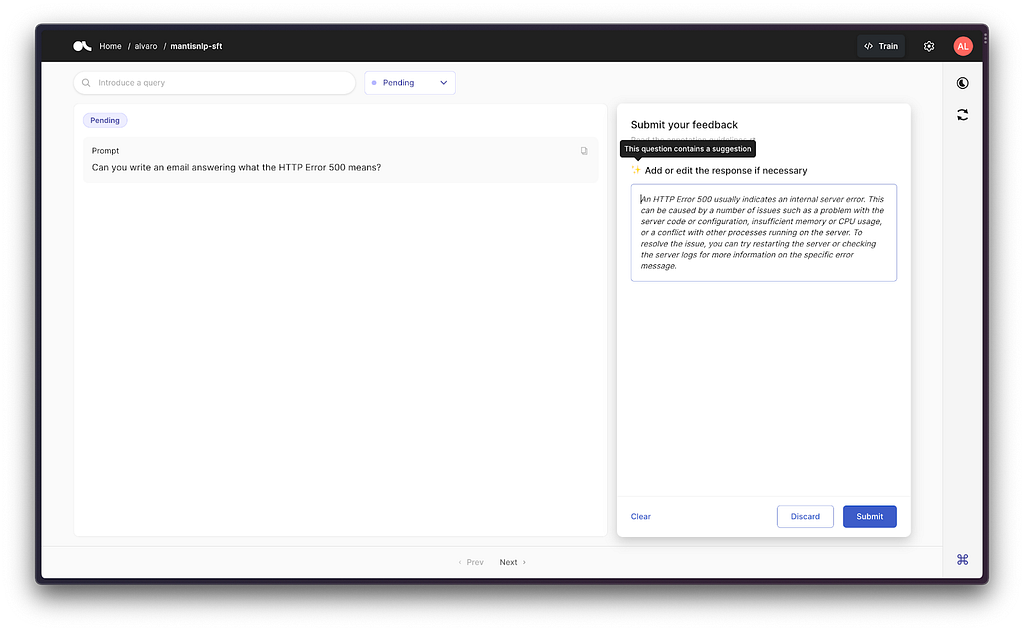Click the 'Add or edit the response' label

coord(726,170)
